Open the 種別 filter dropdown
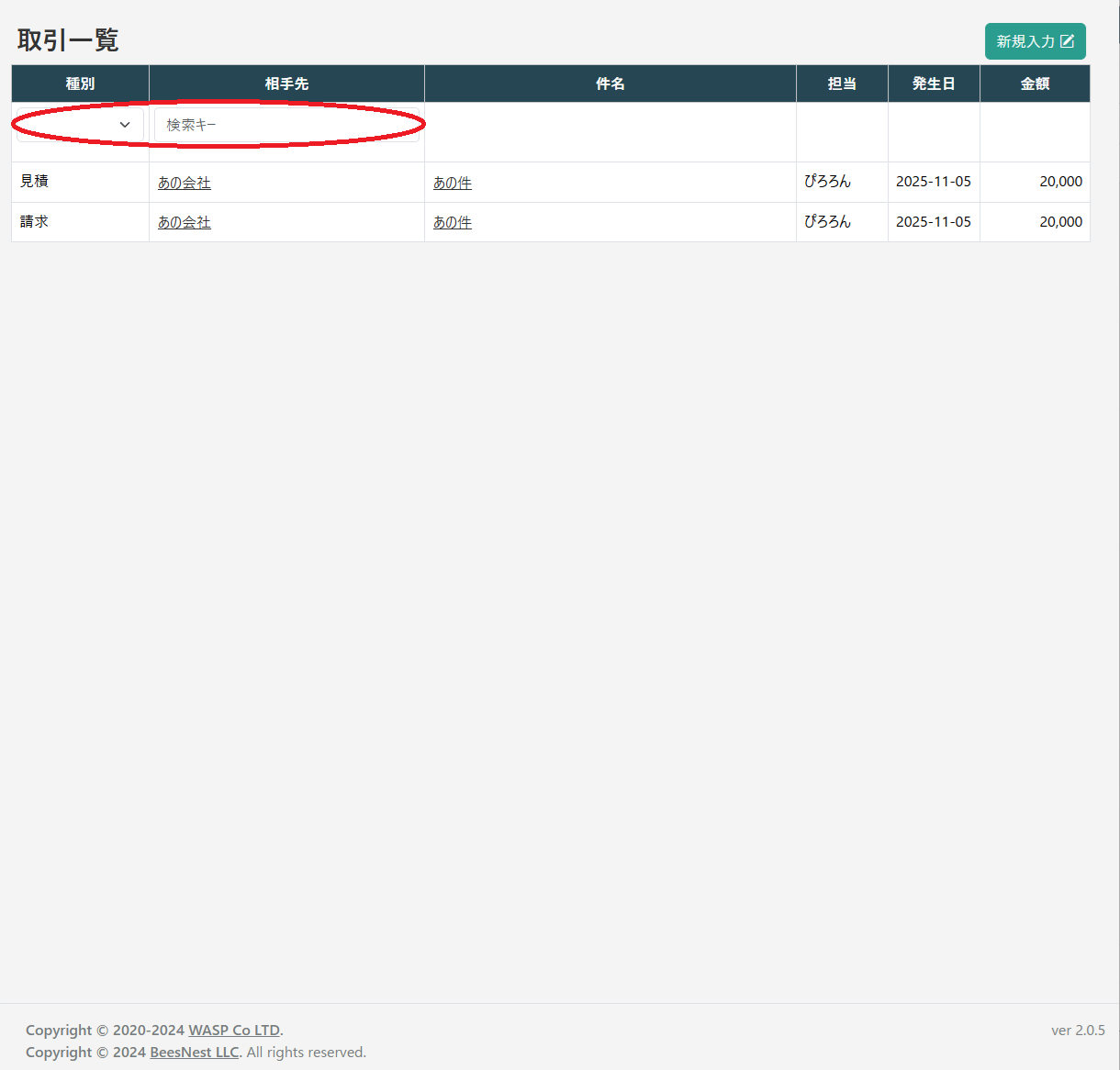Image resolution: width=1120 pixels, height=1070 pixels. tap(80, 125)
